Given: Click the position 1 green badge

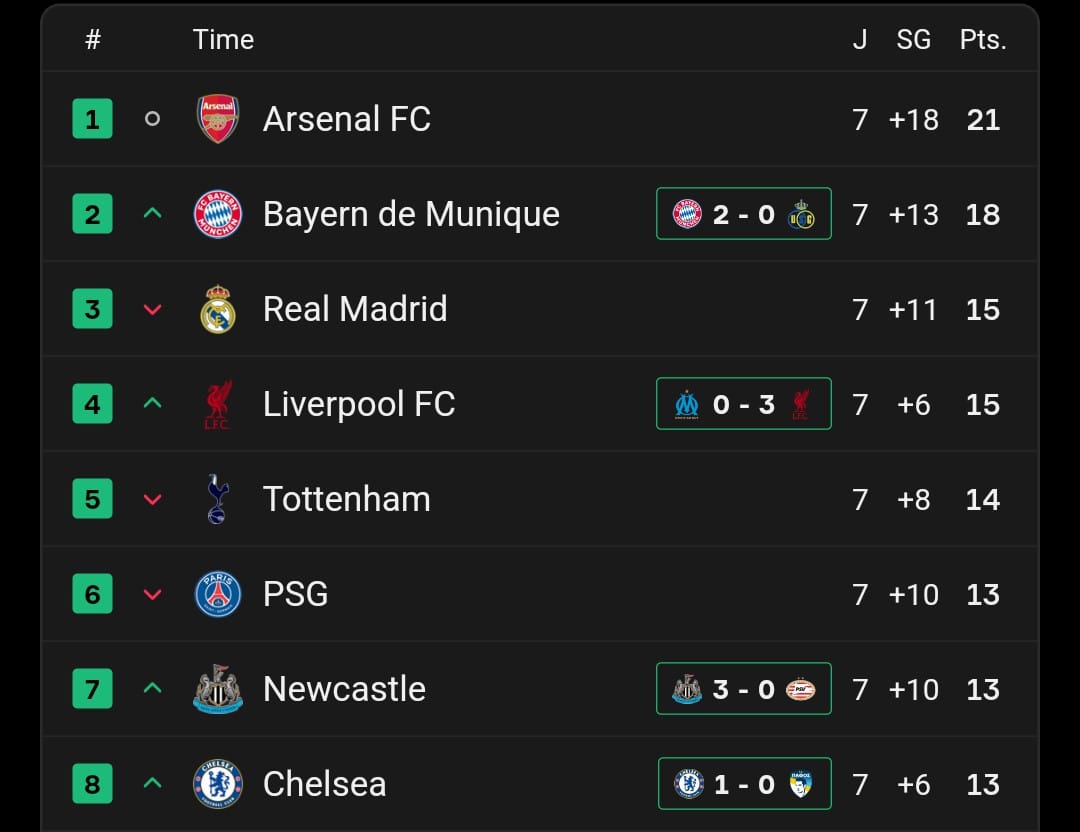Looking at the screenshot, I should tap(92, 119).
